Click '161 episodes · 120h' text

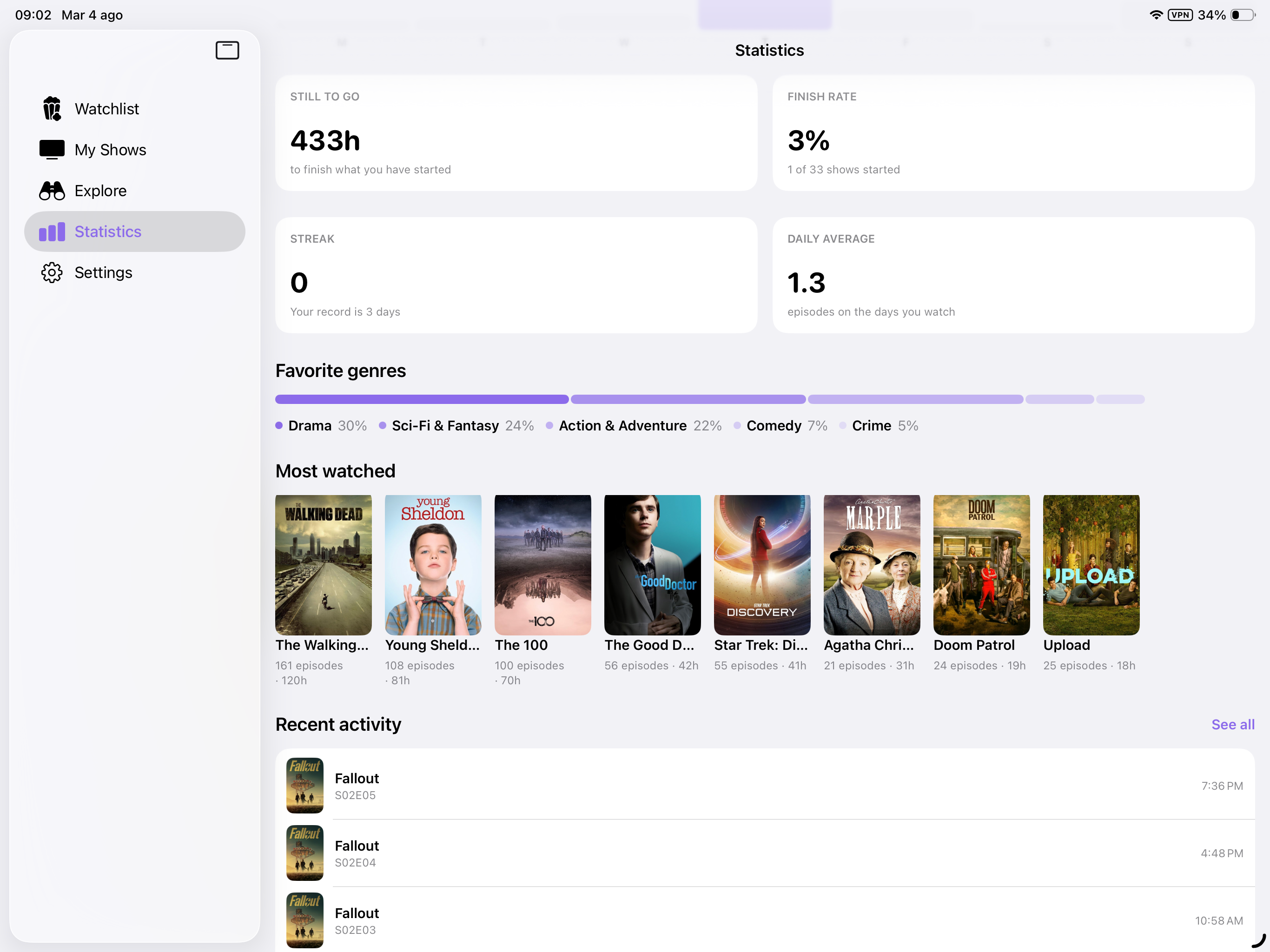(309, 673)
